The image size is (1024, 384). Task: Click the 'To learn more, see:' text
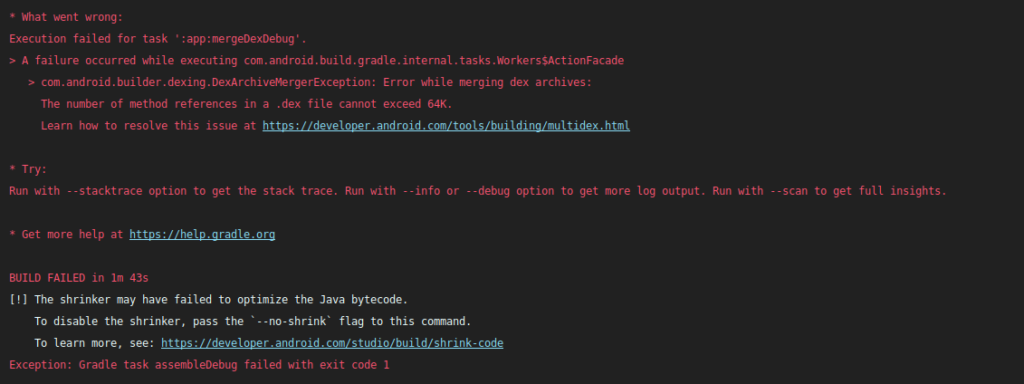click(x=95, y=343)
